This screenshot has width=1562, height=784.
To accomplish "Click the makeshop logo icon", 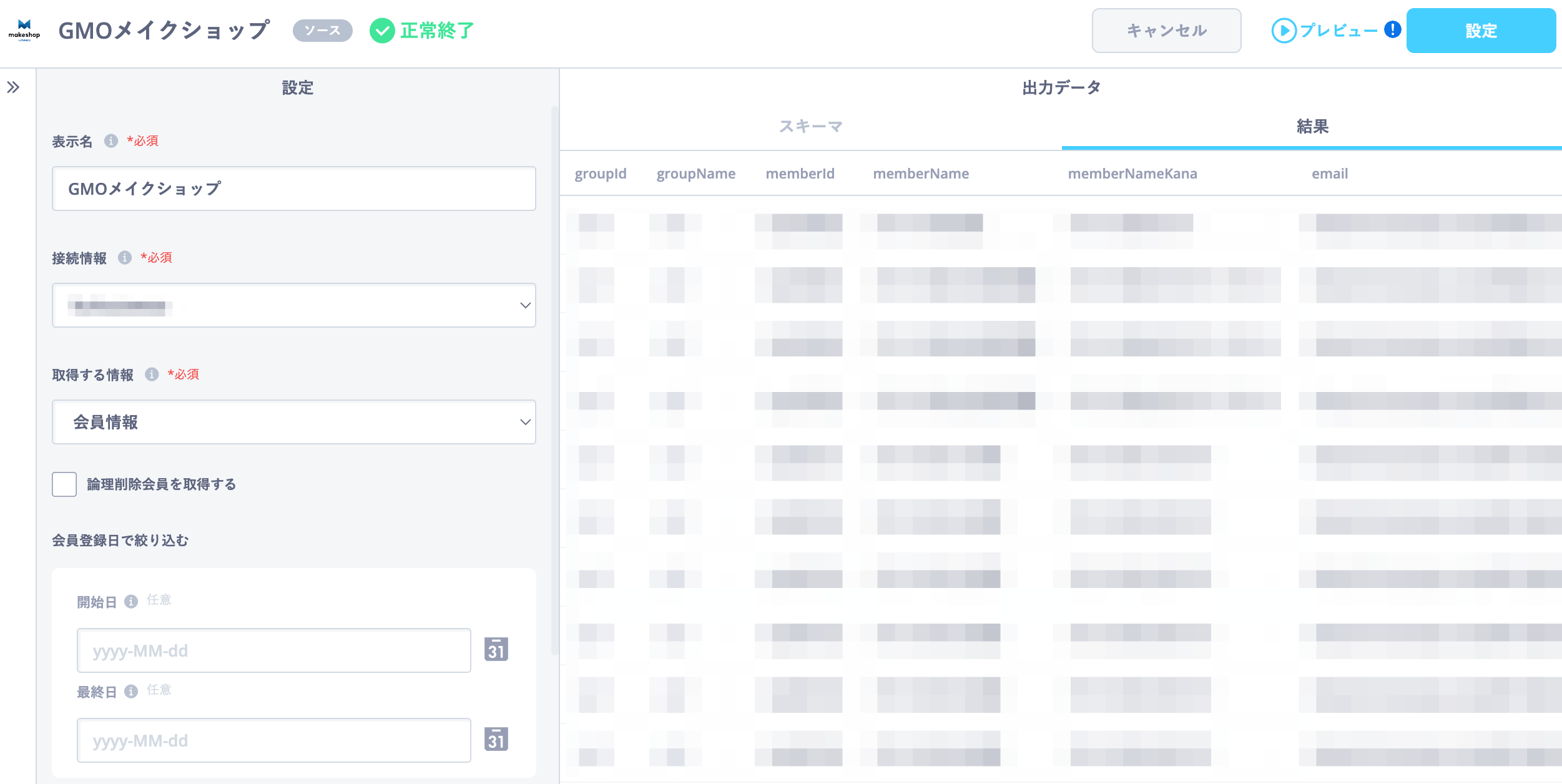I will point(24,30).
